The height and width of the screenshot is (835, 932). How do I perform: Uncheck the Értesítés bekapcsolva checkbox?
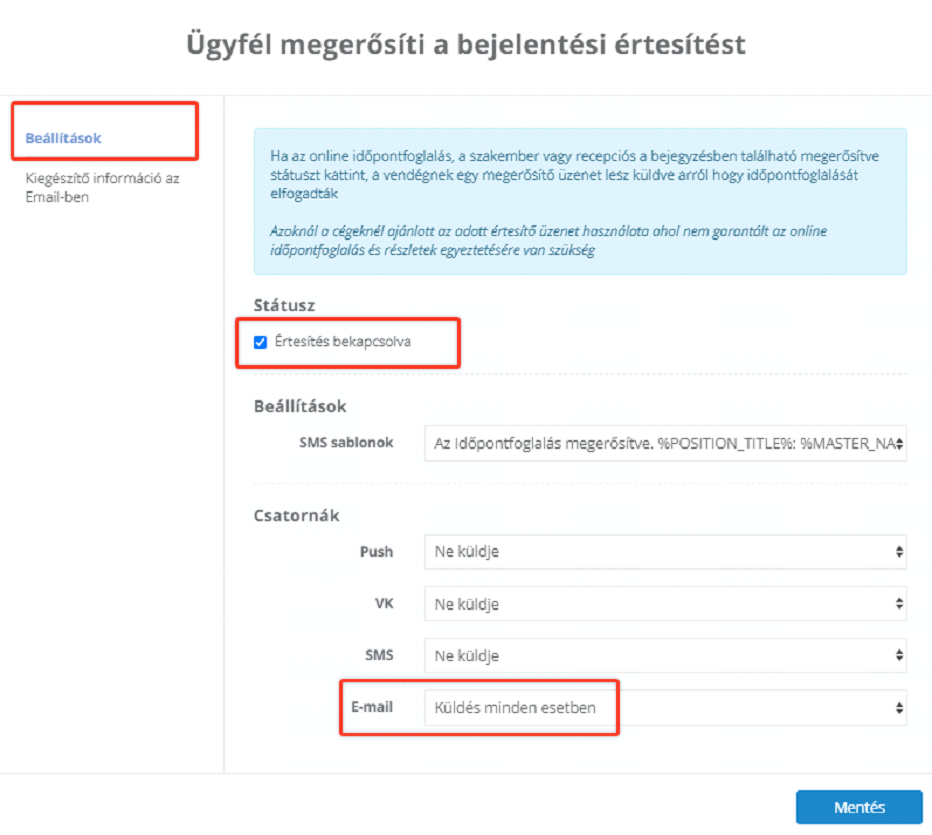pyautogui.click(x=260, y=342)
